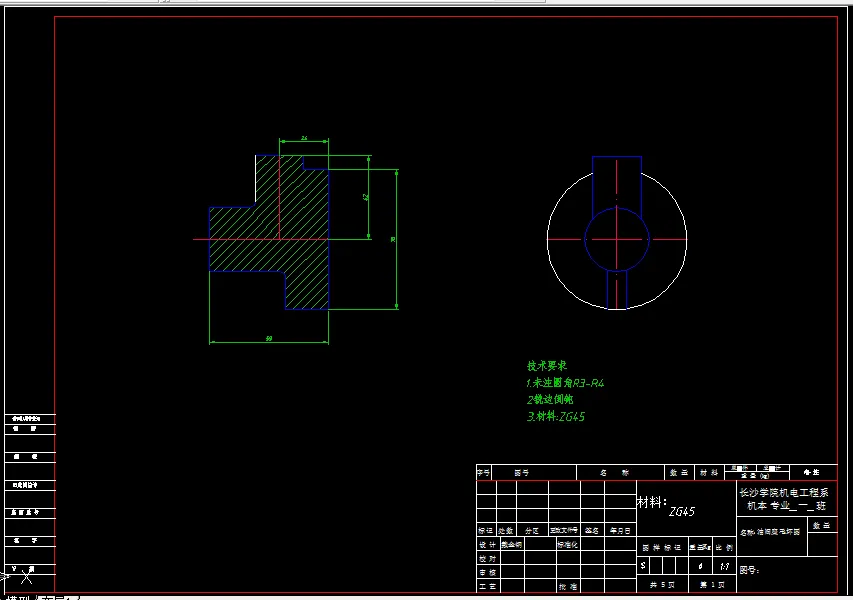This screenshot has width=853, height=600.
Task: Click '标准化' label in title block
Action: [x=567, y=545]
